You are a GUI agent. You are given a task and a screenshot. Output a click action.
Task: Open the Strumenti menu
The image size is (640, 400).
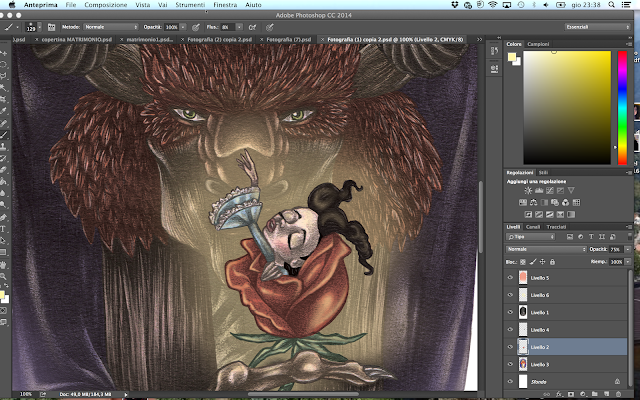(190, 5)
